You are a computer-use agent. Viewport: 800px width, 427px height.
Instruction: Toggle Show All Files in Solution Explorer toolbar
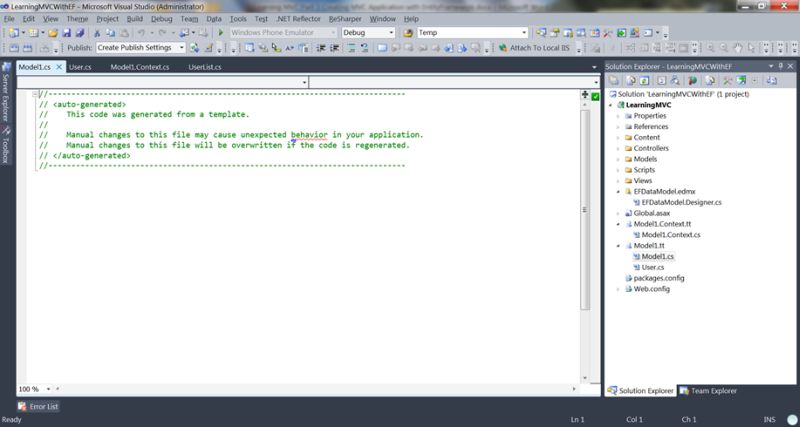point(631,81)
